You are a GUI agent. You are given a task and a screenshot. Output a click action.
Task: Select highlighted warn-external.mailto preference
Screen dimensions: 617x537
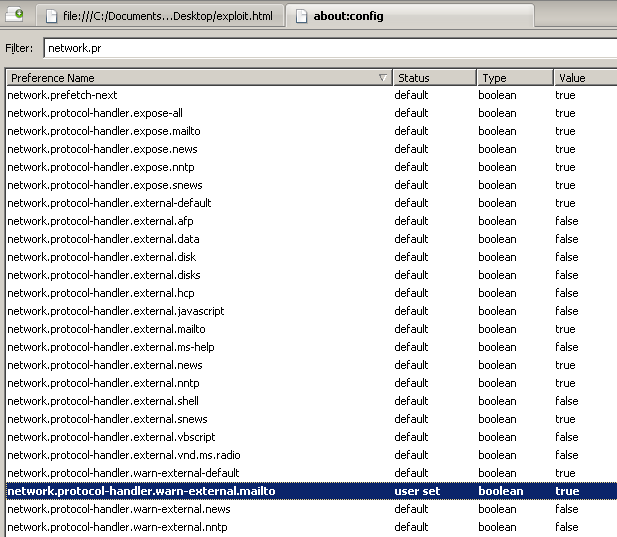click(x=311, y=491)
